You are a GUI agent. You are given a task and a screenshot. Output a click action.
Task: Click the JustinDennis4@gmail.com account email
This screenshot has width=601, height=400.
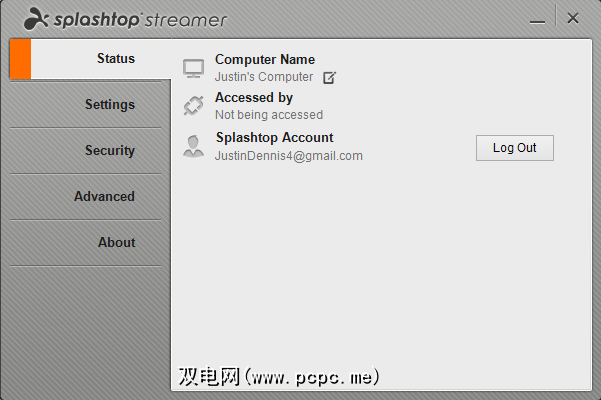click(x=289, y=156)
